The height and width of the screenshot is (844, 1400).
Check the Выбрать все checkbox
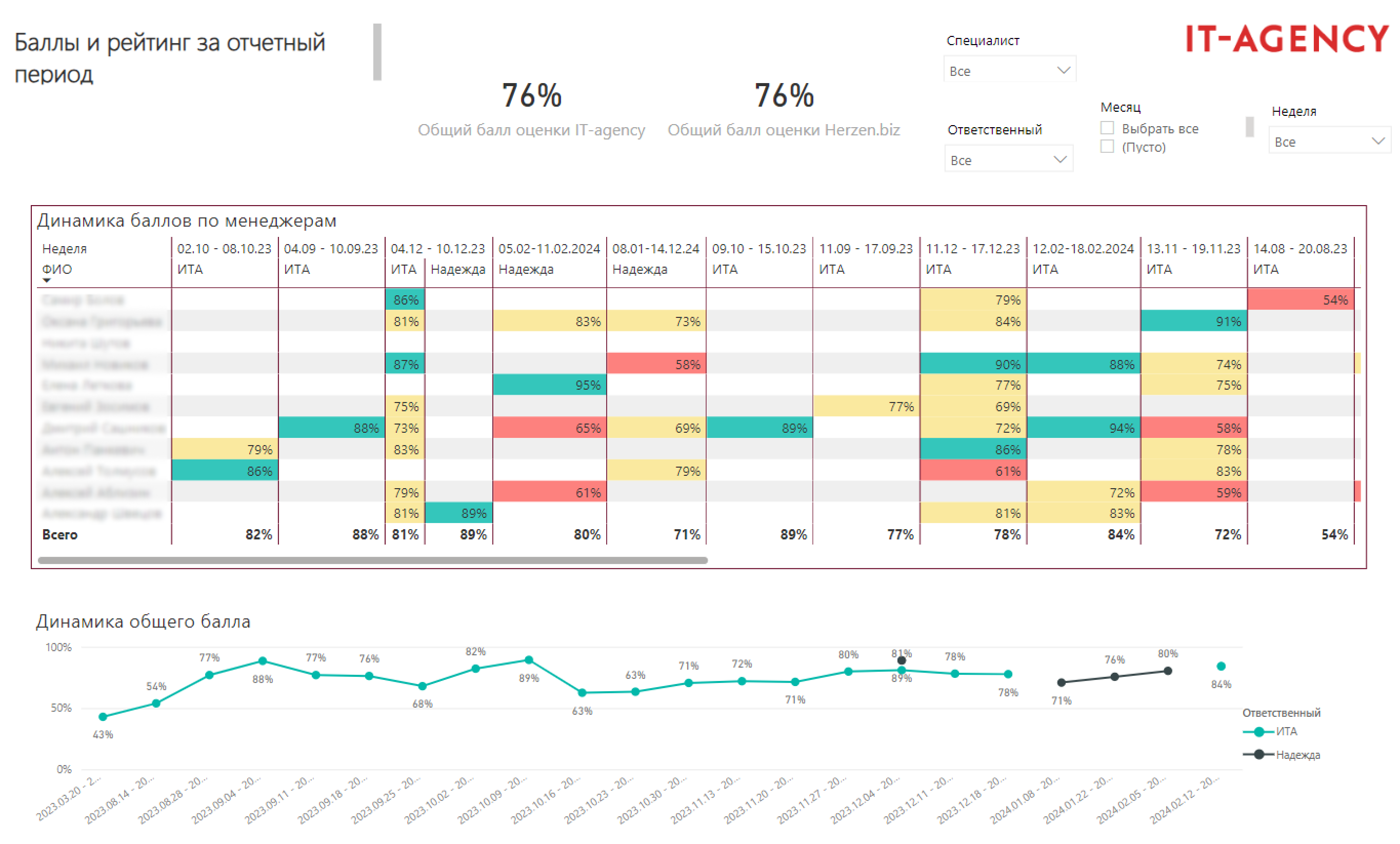coord(1107,128)
